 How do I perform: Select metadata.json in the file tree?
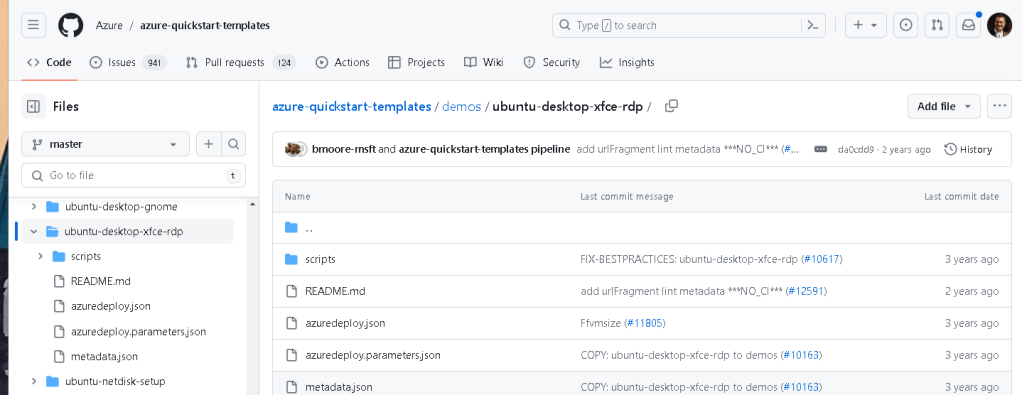(x=104, y=357)
